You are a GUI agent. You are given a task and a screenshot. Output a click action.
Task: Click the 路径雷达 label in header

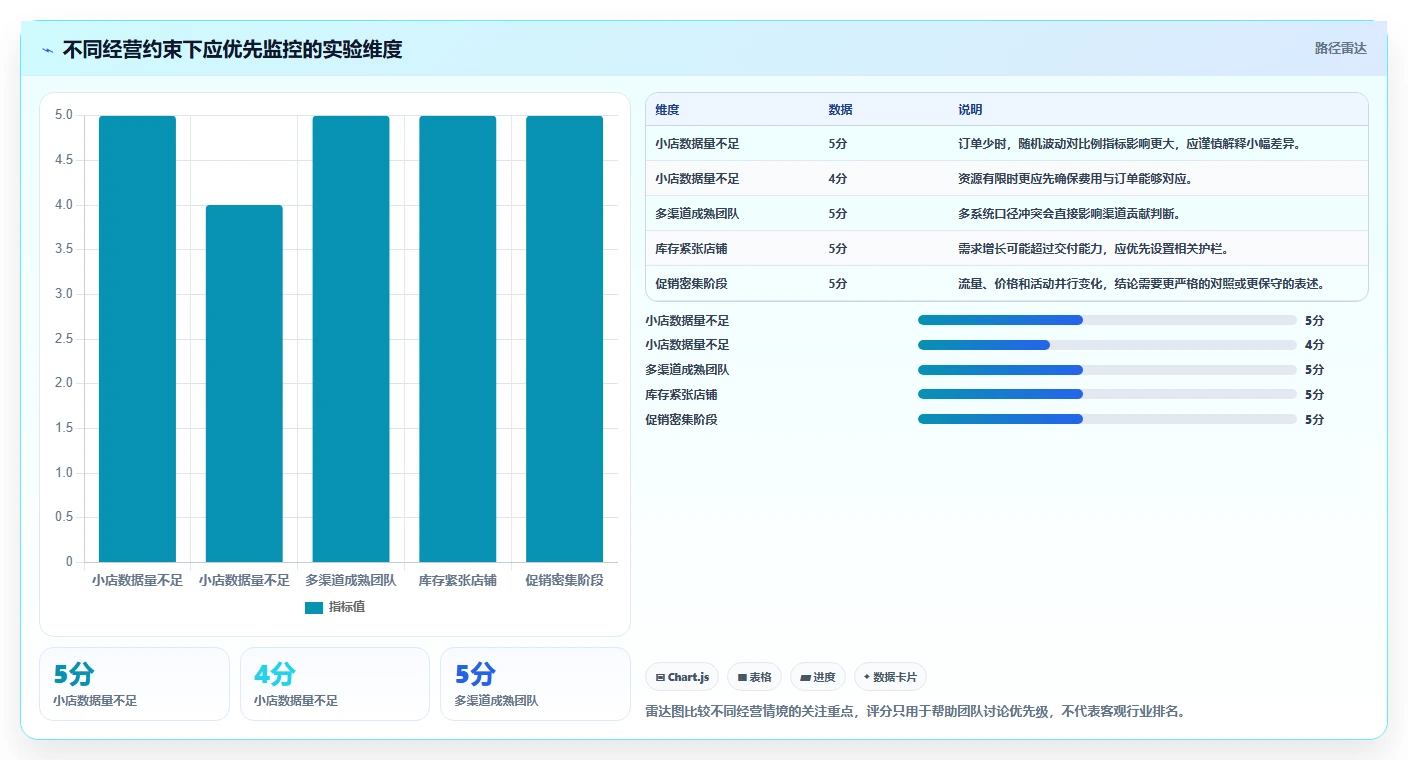point(1340,48)
